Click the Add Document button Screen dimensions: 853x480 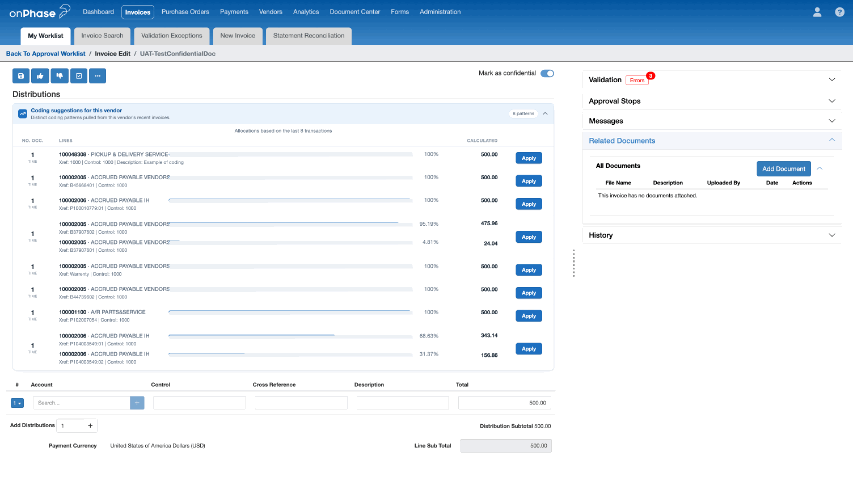(783, 169)
